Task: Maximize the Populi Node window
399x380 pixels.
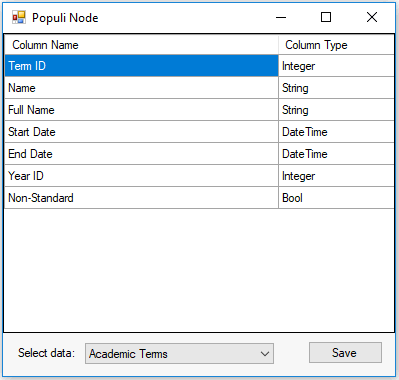Action: (326, 17)
